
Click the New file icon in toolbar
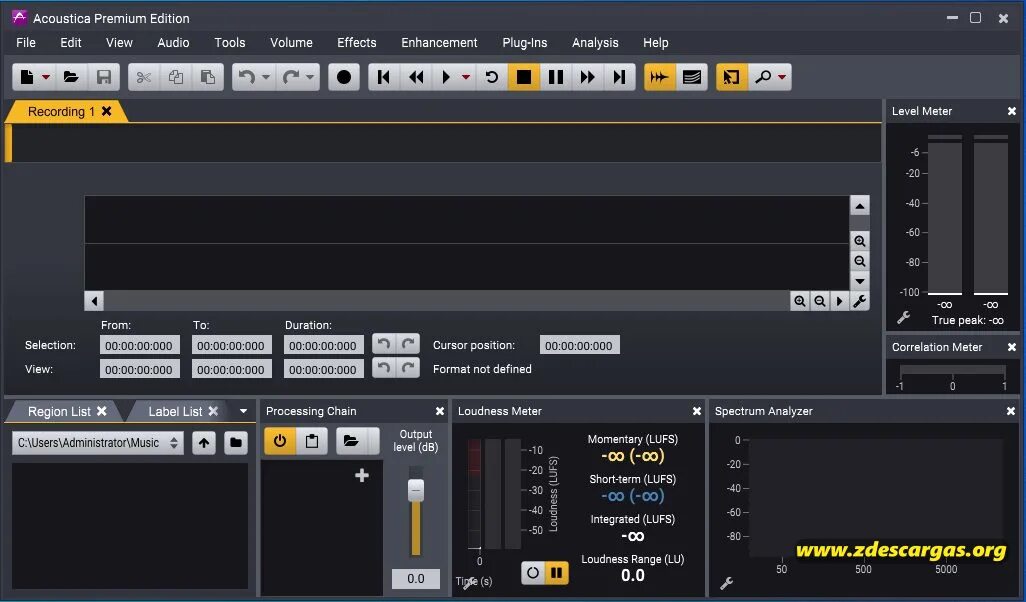27,77
